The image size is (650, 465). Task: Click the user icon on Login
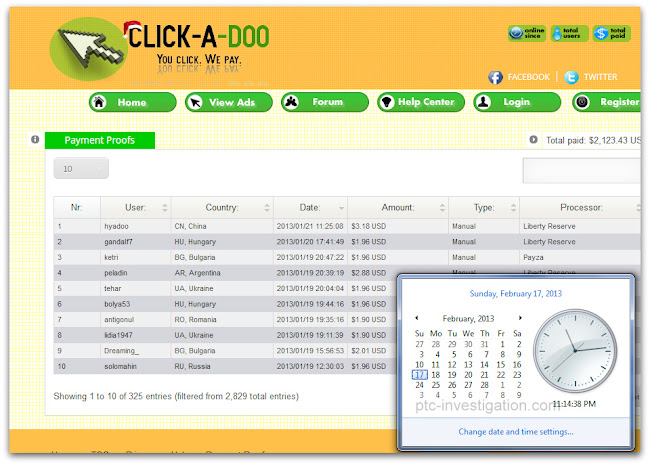pyautogui.click(x=483, y=102)
